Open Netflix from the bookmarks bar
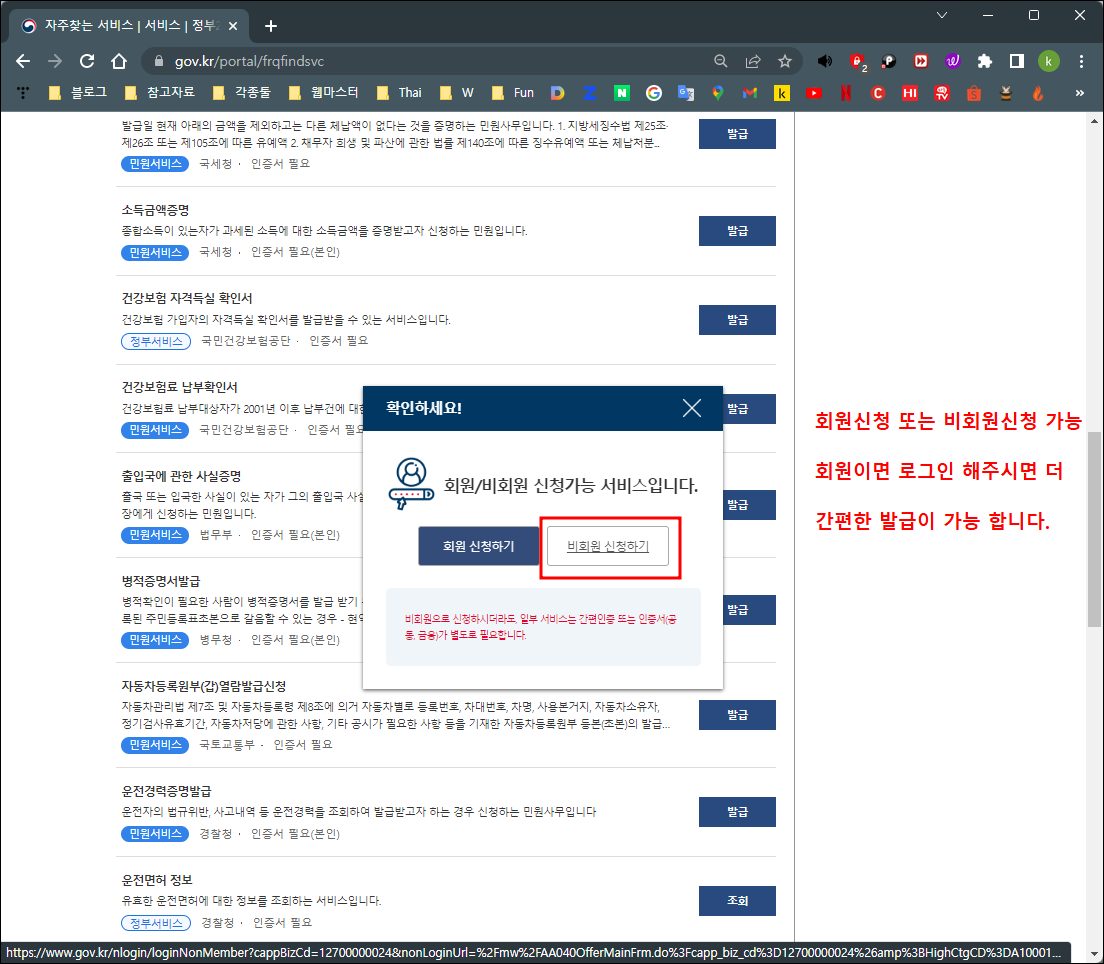This screenshot has height=964, width=1104. click(846, 92)
